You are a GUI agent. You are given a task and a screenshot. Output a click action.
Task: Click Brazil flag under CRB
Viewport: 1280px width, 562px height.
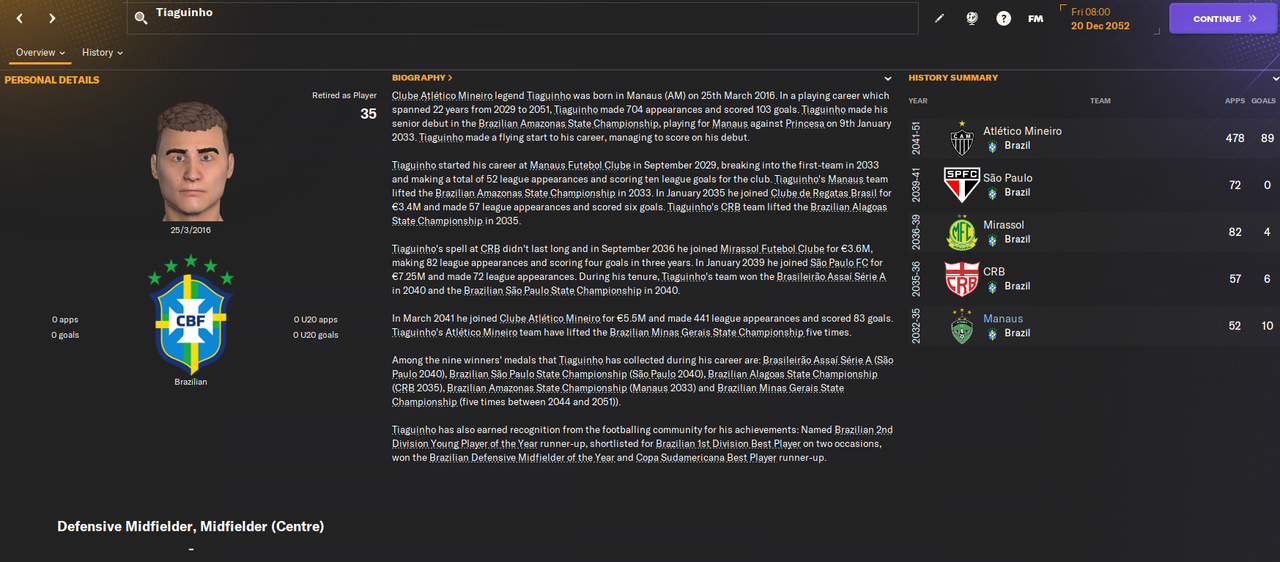[992, 286]
